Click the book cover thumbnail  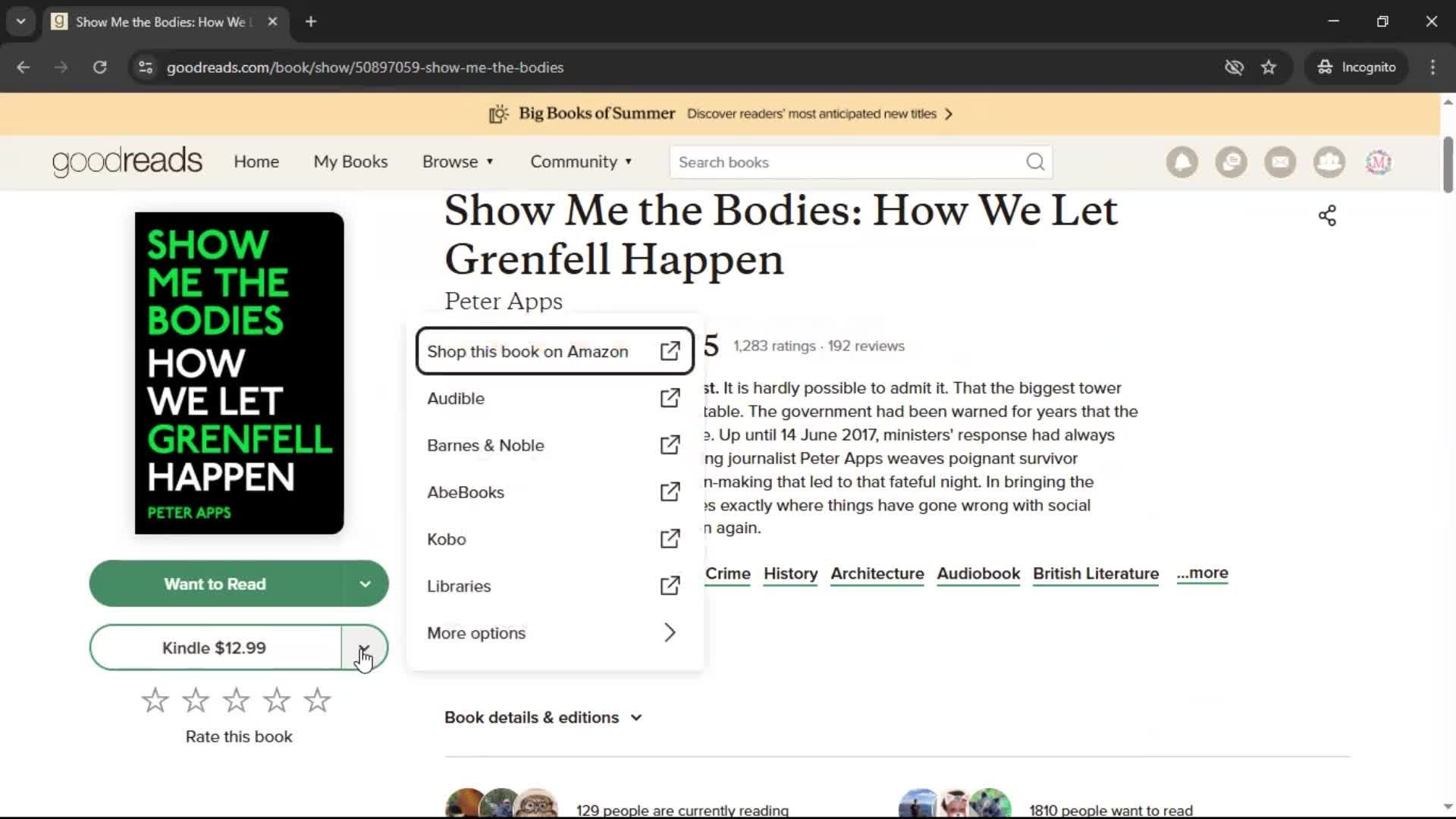click(239, 373)
